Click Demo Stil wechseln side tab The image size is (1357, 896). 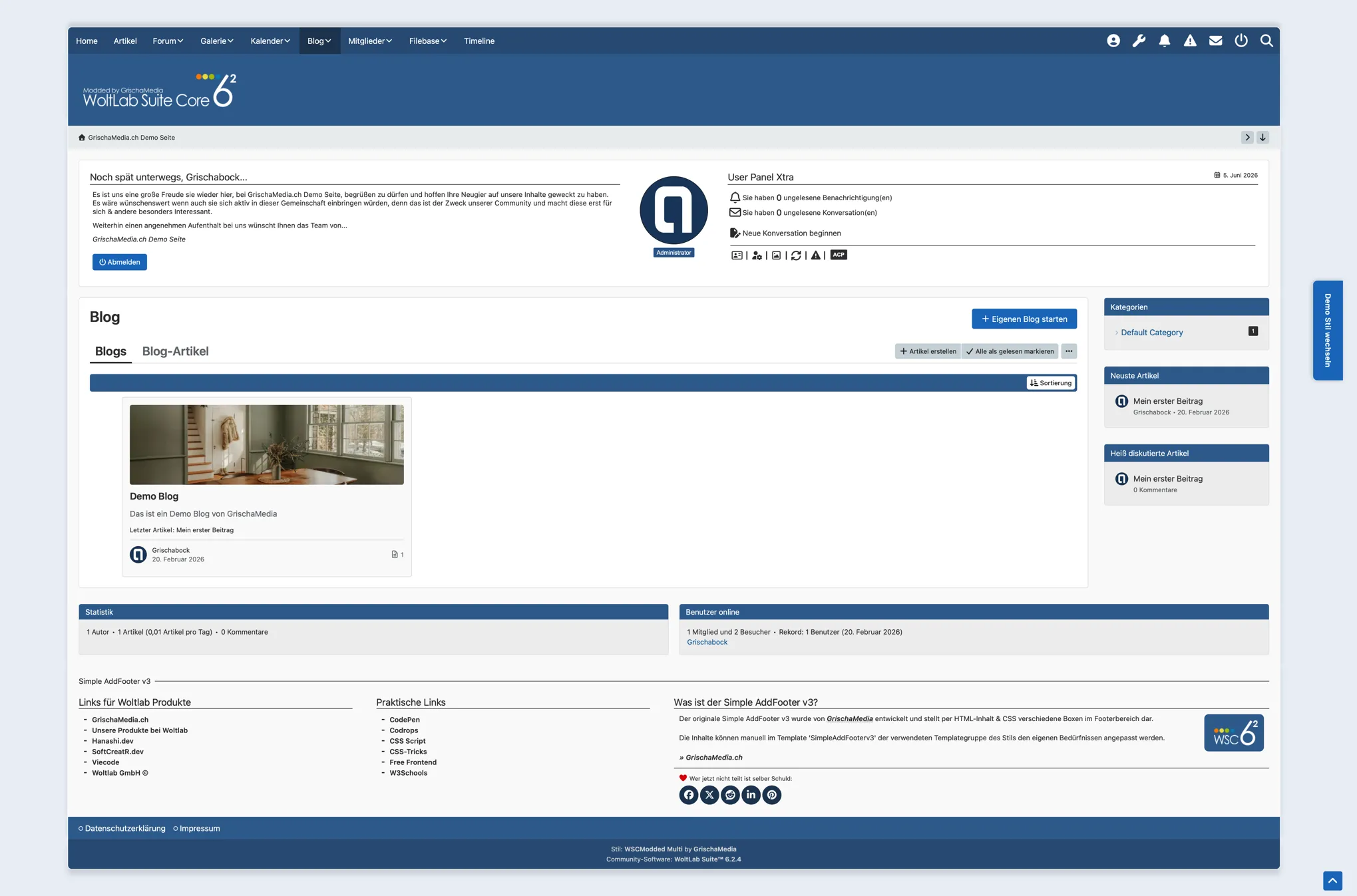coord(1327,331)
